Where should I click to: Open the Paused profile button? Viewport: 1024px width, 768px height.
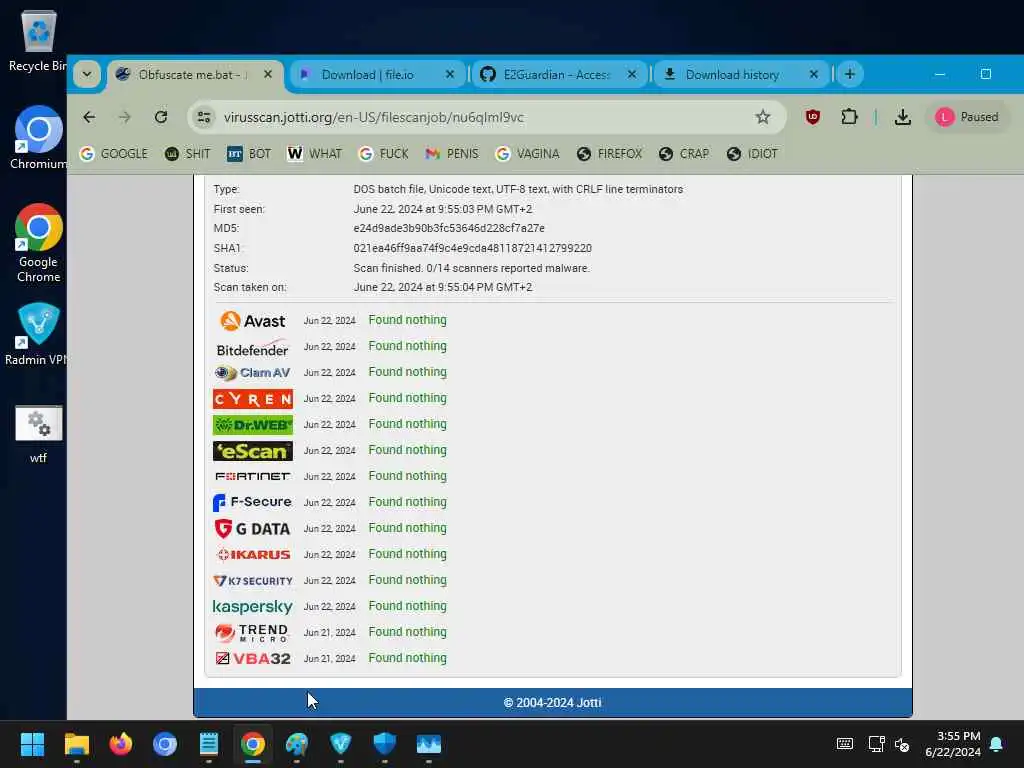click(967, 118)
